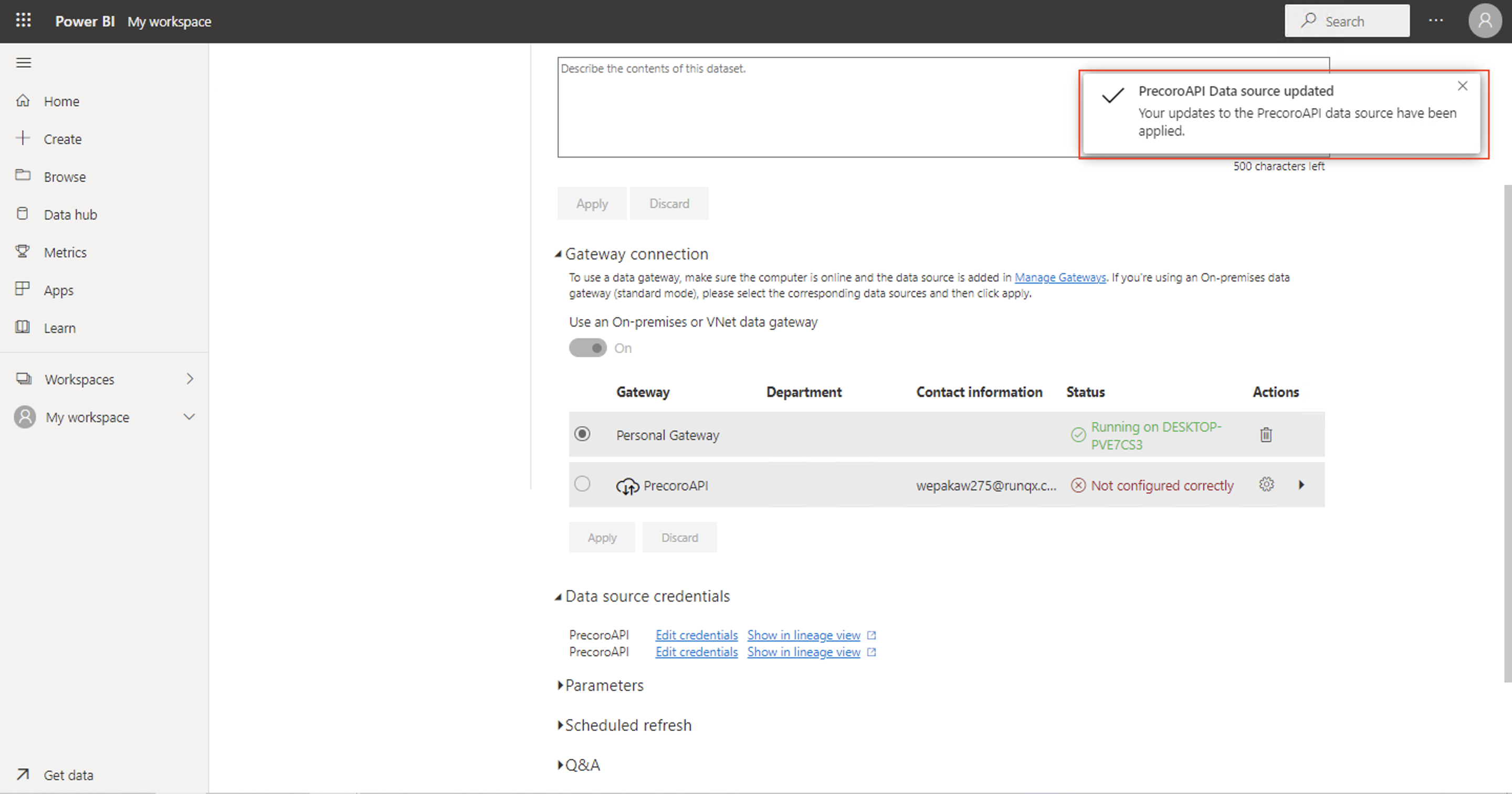Click the external link icon for first lineage view

[871, 635]
